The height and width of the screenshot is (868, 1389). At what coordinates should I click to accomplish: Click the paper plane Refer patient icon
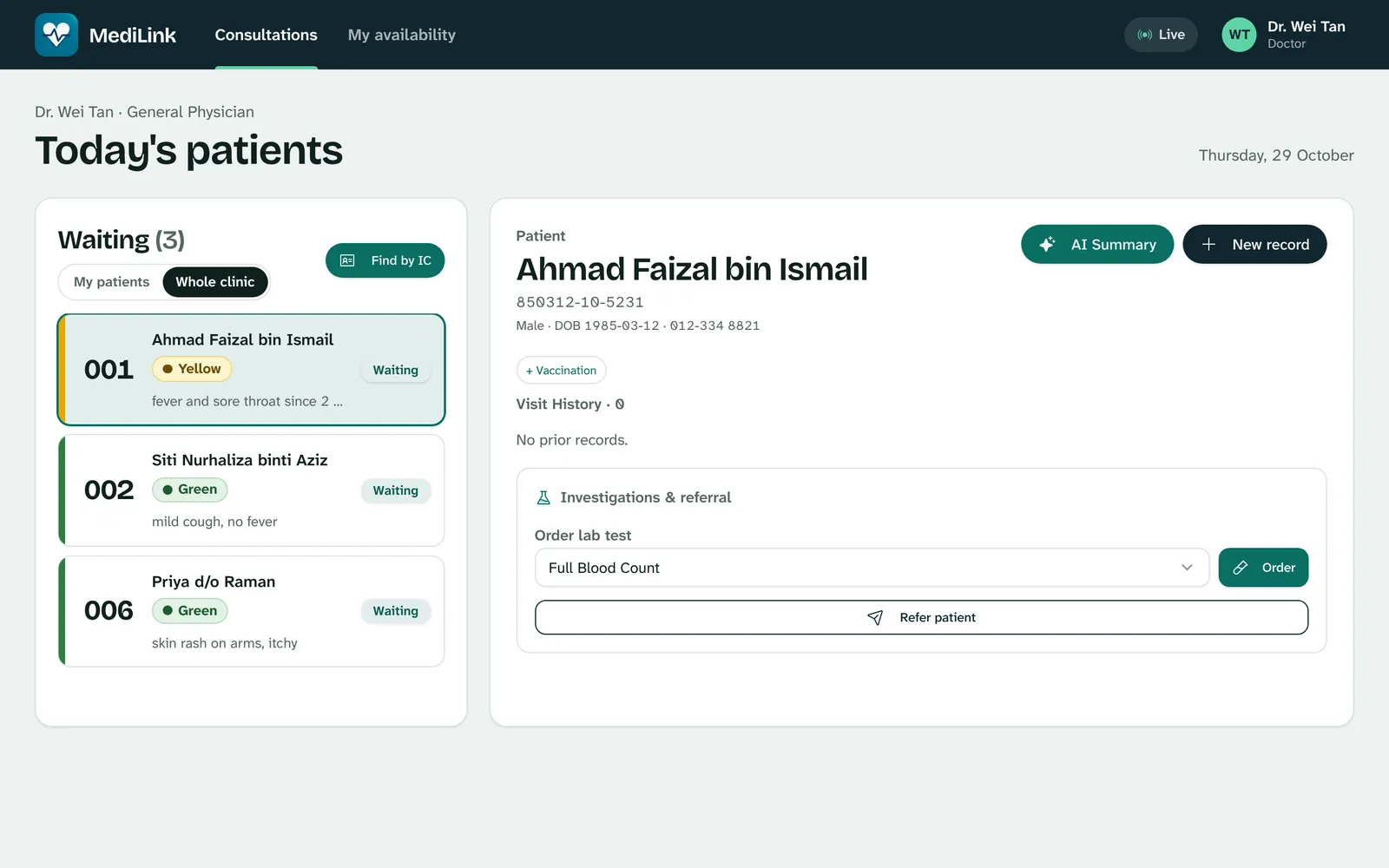click(x=875, y=617)
